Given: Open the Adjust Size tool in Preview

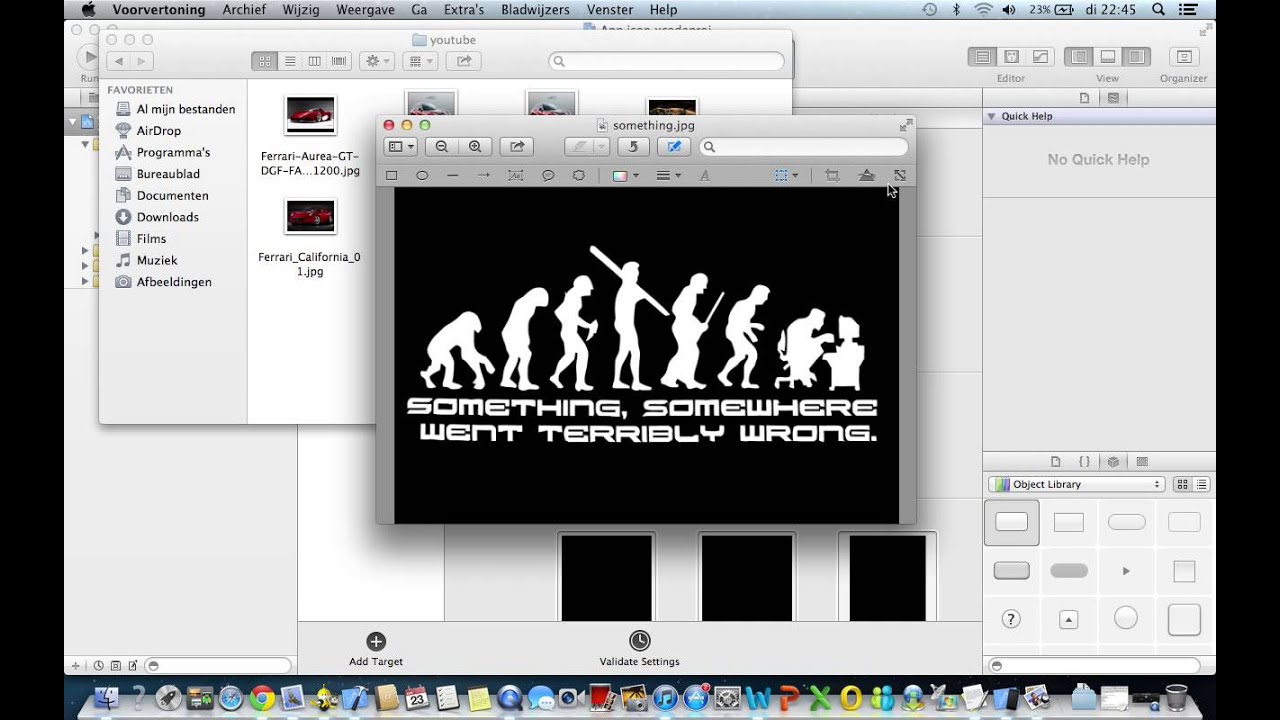Looking at the screenshot, I should point(899,175).
